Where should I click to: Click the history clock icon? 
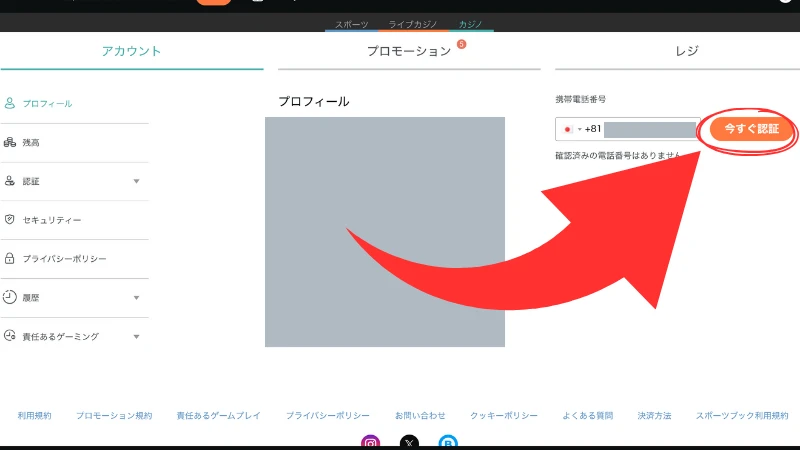[x=10, y=297]
